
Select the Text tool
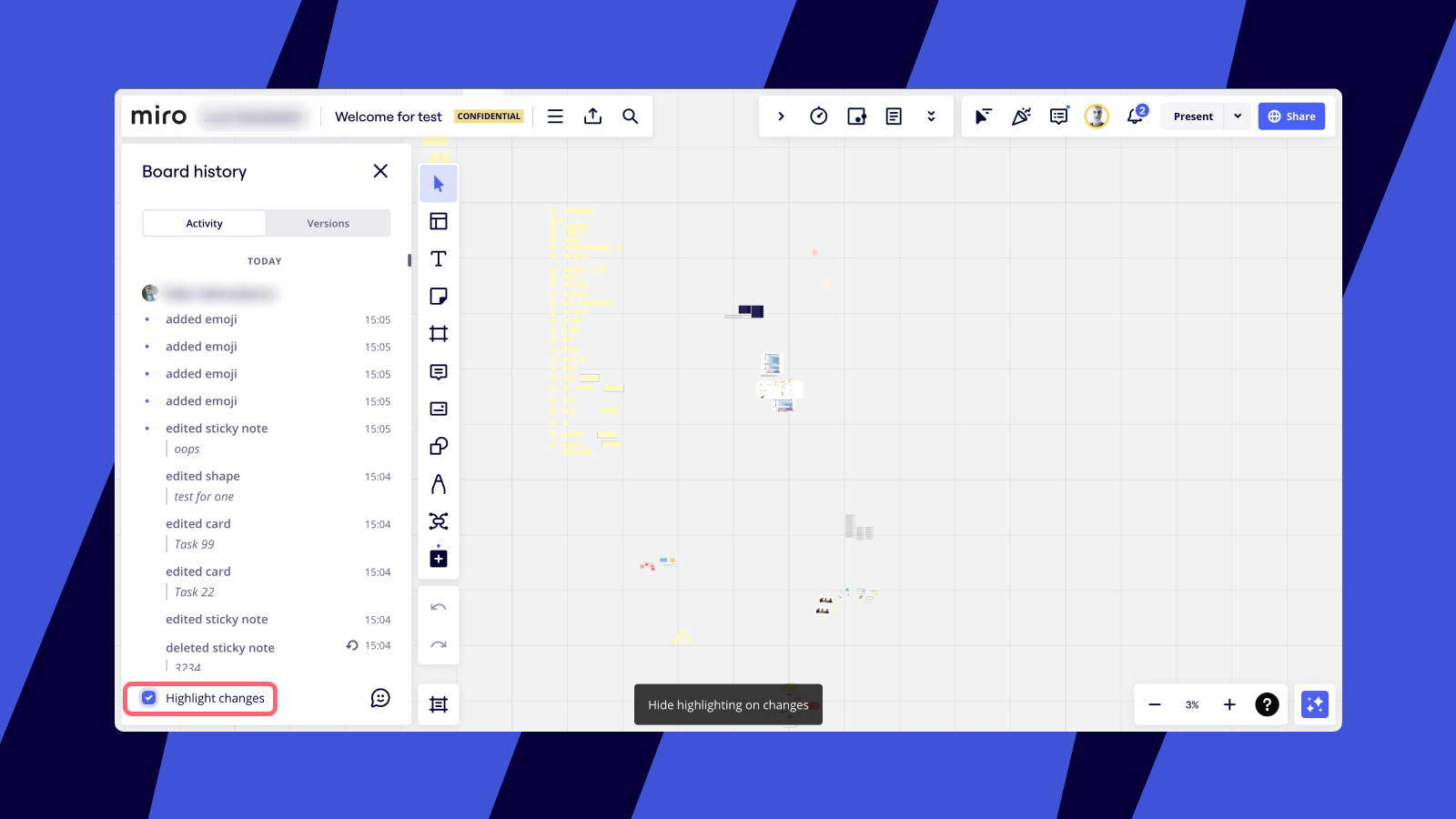point(439,259)
